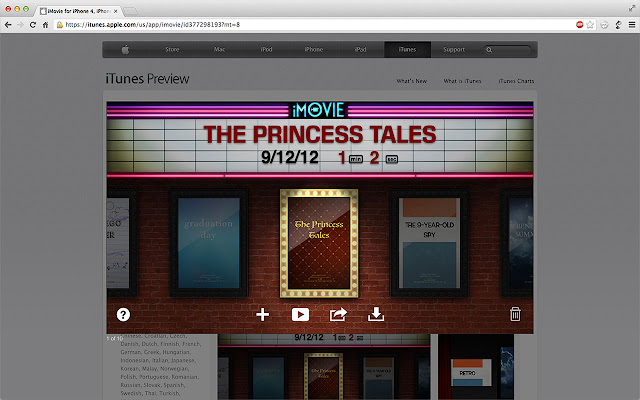The image size is (640, 400).
Task: Click the Retro screenshot thumbnail
Action: [476, 367]
